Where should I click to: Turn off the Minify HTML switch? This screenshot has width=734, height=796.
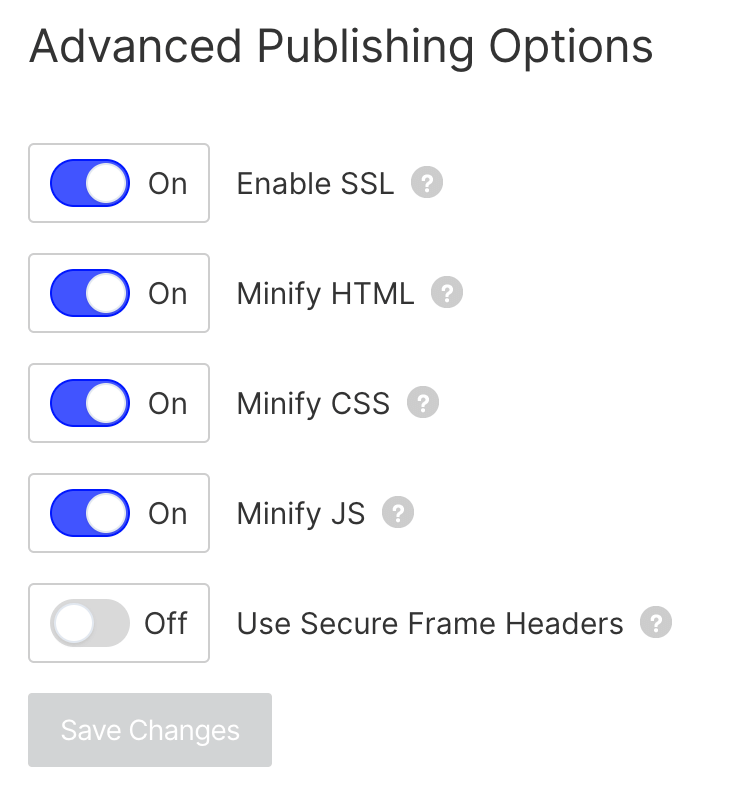pyautogui.click(x=90, y=294)
